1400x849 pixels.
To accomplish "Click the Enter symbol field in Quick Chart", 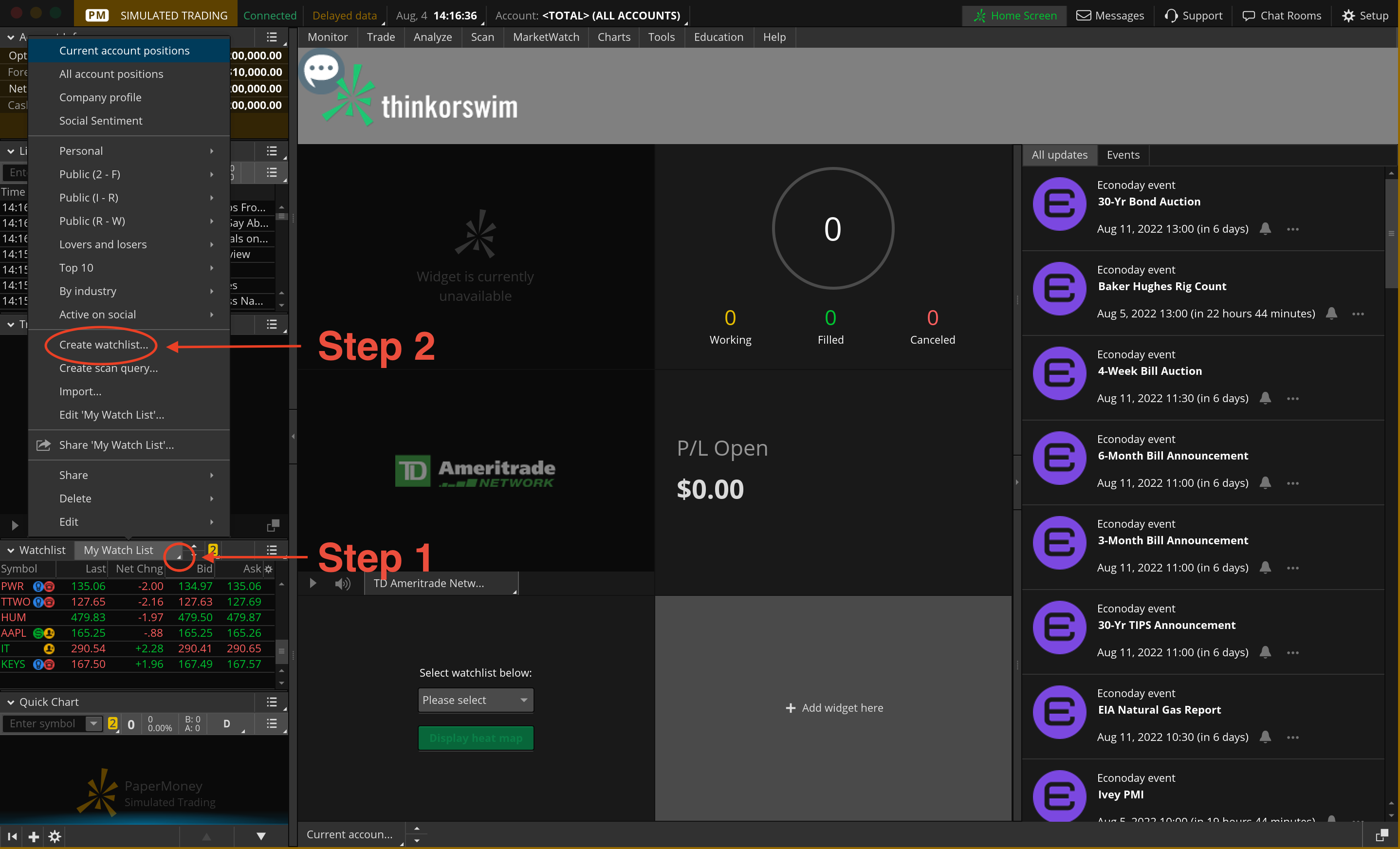I will click(43, 723).
